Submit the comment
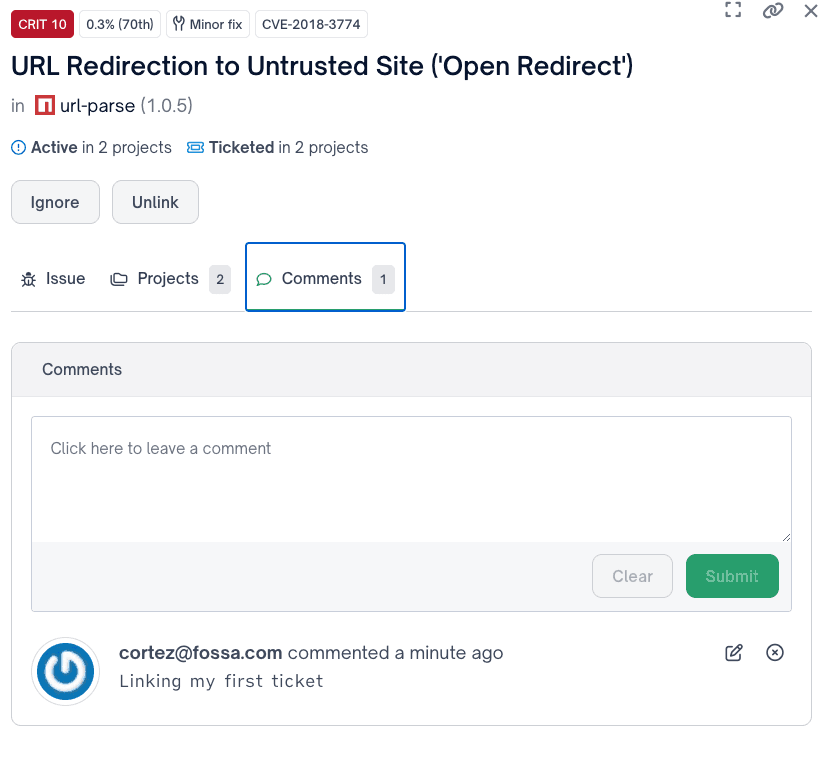 pos(732,576)
